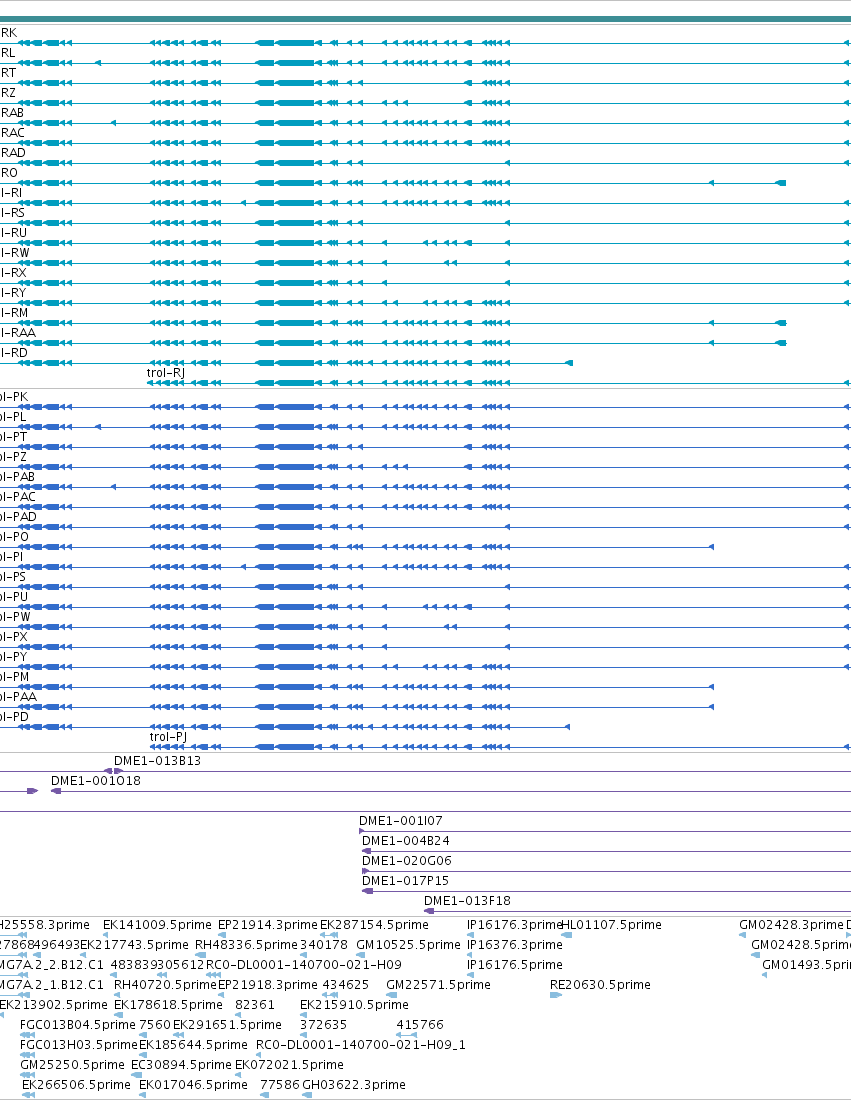This screenshot has width=851, height=1100.
Task: Select EST RH40720.5prime
Action: click(x=166, y=985)
